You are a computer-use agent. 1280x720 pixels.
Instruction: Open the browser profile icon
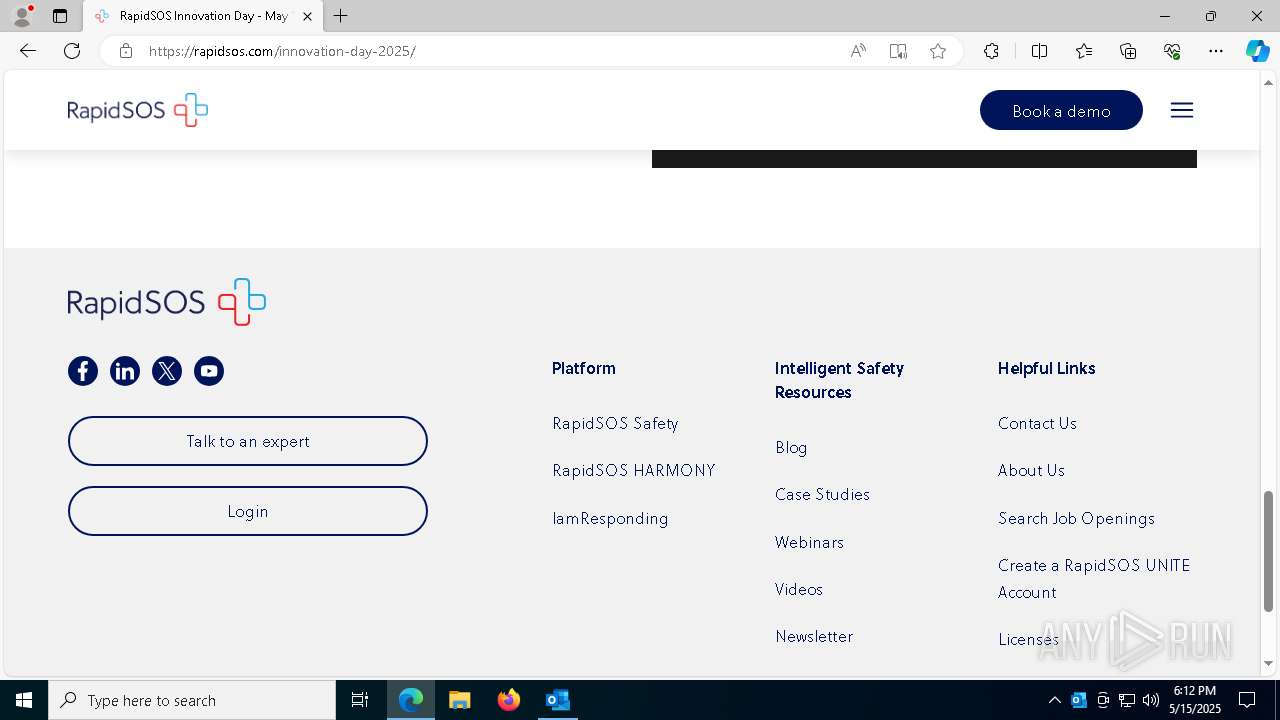coord(22,16)
